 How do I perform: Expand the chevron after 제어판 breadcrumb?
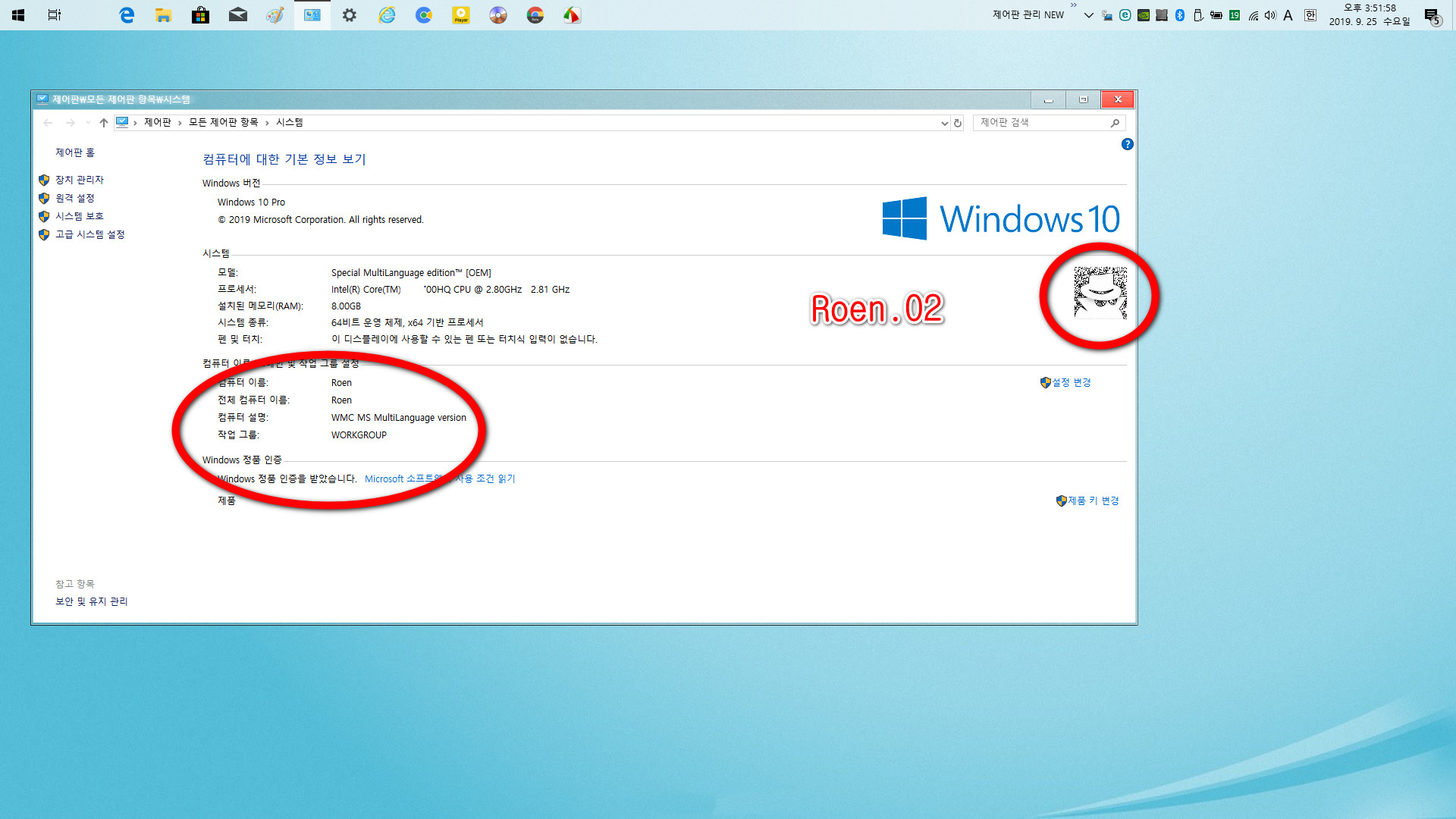pos(180,123)
